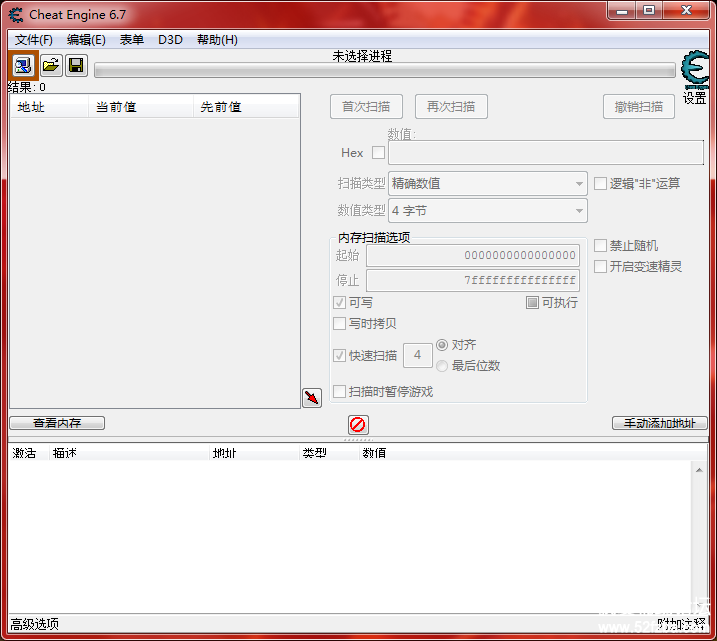Screen dimensions: 717x641
Task: Click the 当前值 column header
Action: click(141, 107)
